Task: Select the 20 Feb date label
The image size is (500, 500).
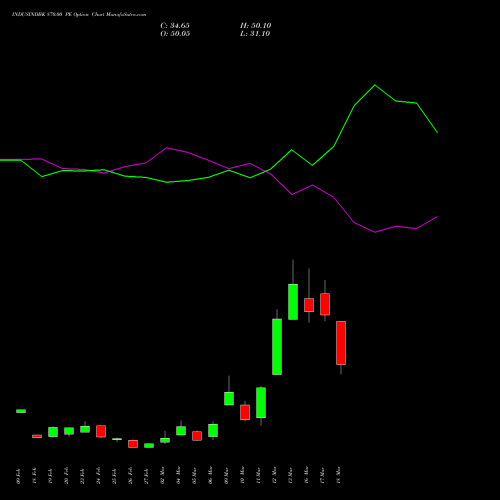Action: click(67, 476)
